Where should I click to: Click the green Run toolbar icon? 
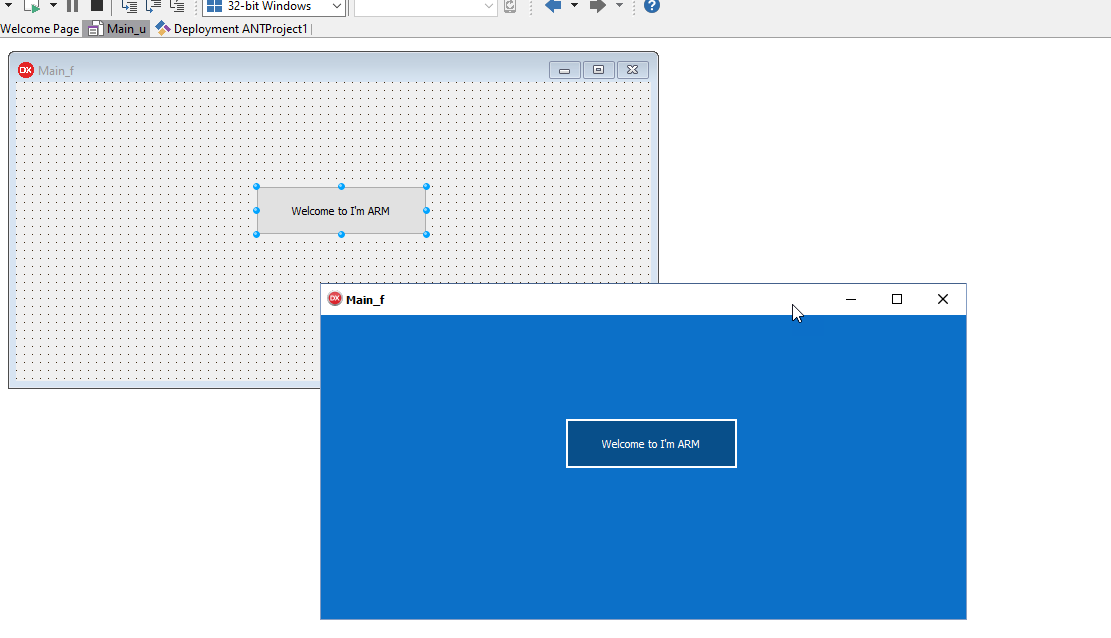pos(31,6)
